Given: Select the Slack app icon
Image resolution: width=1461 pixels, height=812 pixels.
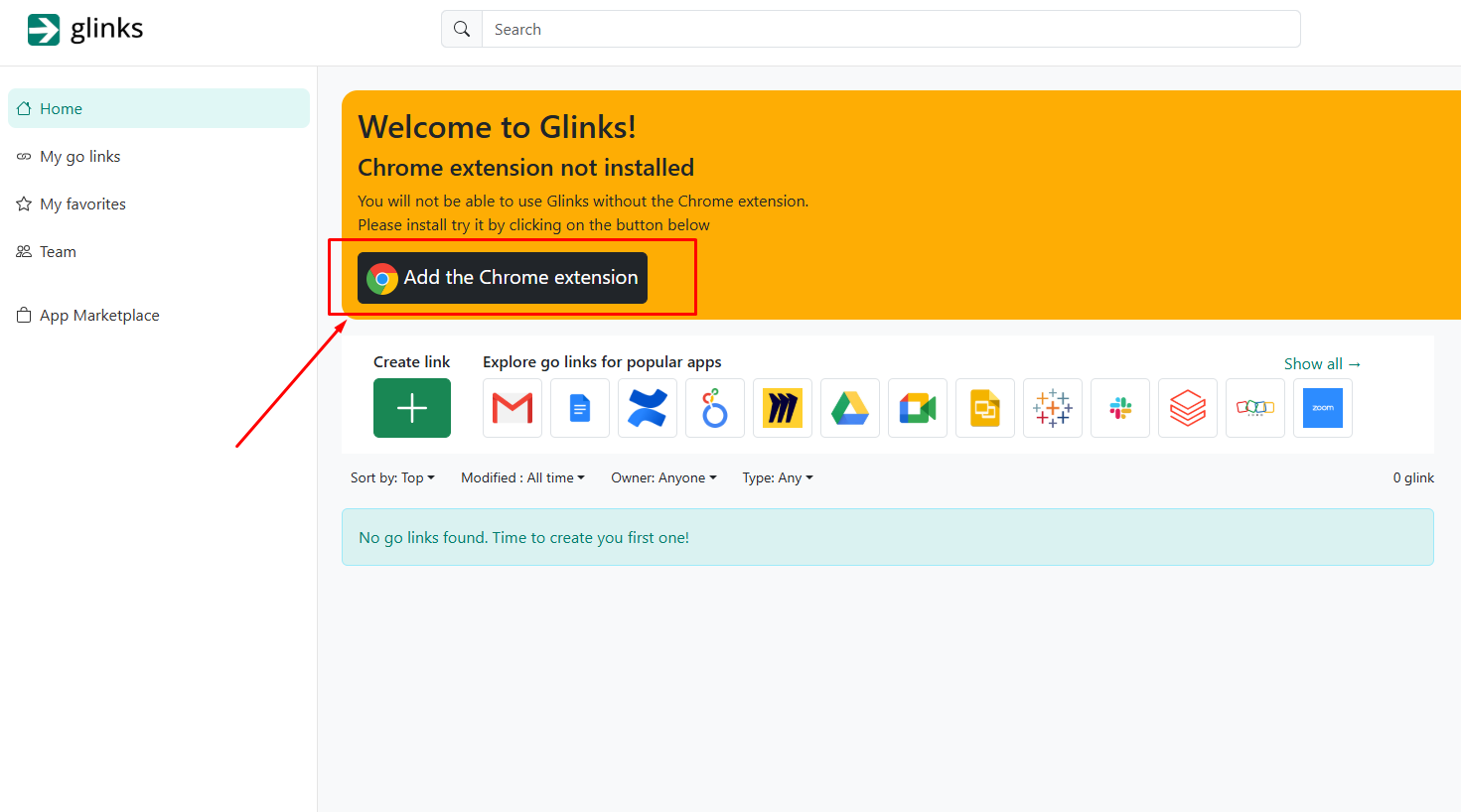Looking at the screenshot, I should (x=1120, y=408).
